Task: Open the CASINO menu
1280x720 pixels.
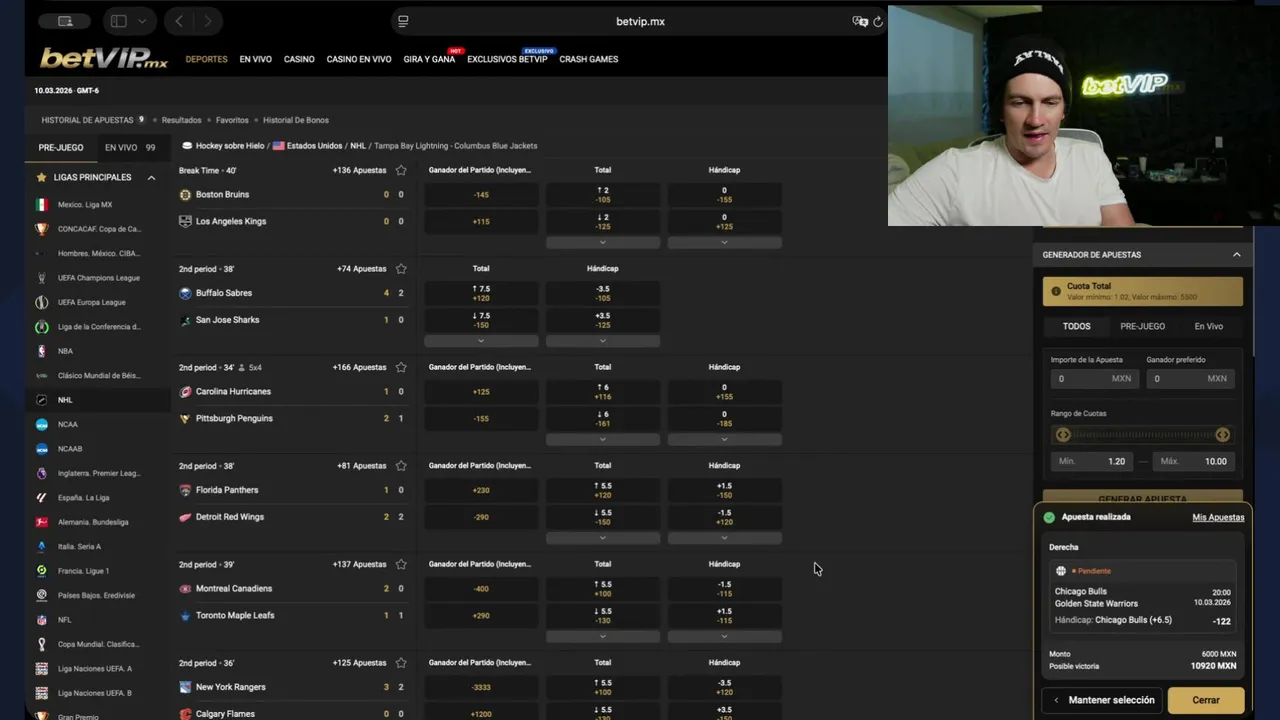Action: tap(299, 59)
